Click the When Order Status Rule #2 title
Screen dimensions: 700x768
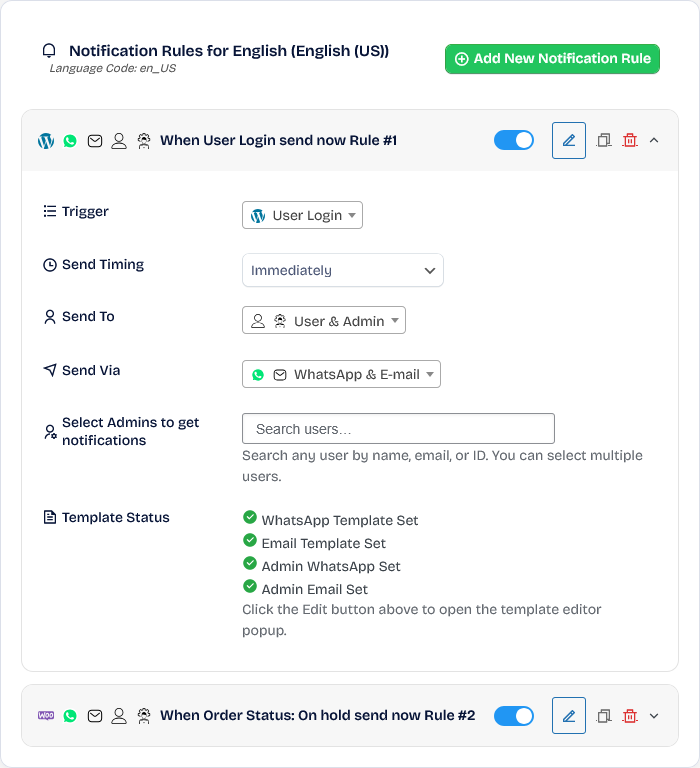[317, 716]
